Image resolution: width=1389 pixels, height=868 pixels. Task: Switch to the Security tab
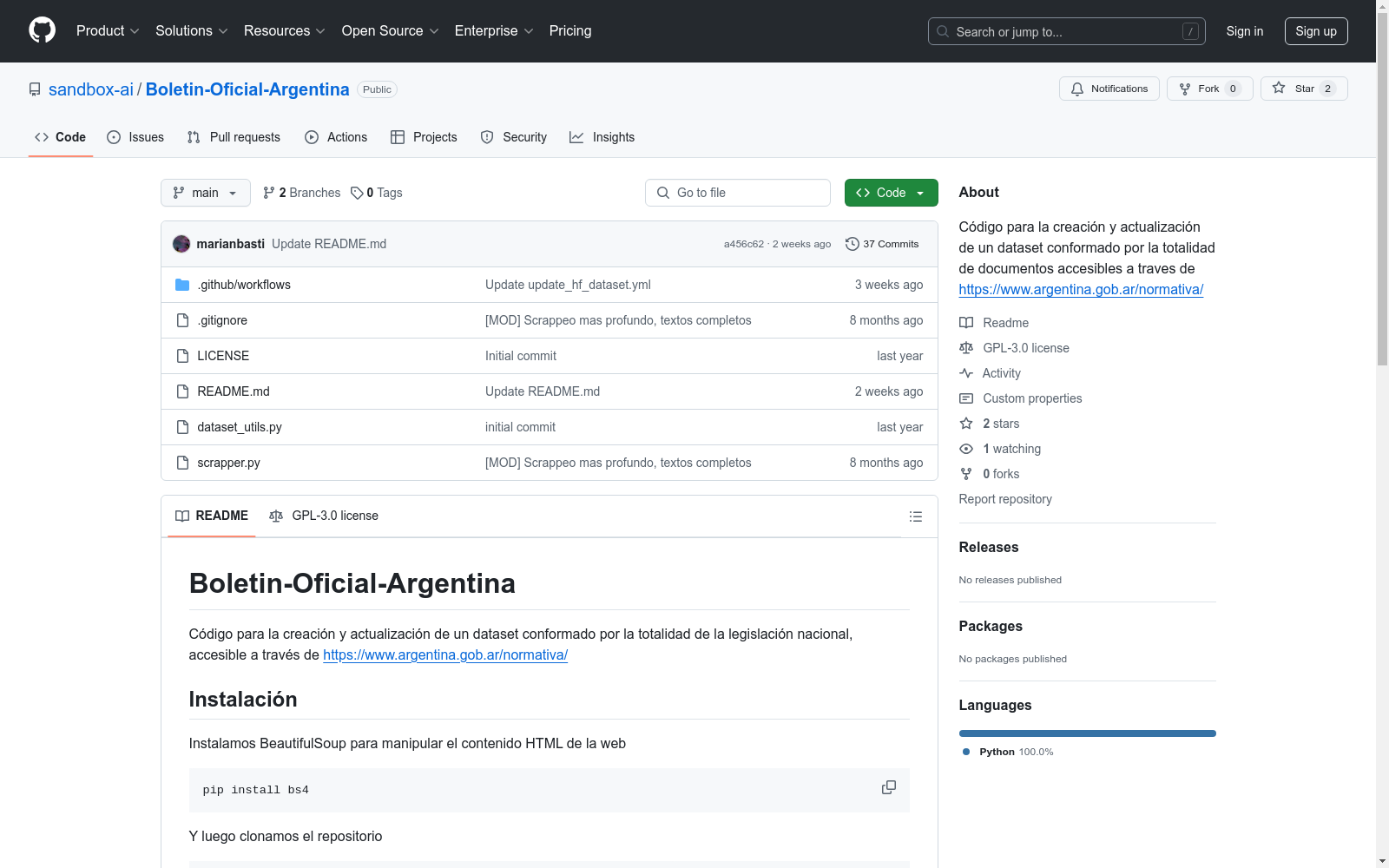pyautogui.click(x=514, y=137)
